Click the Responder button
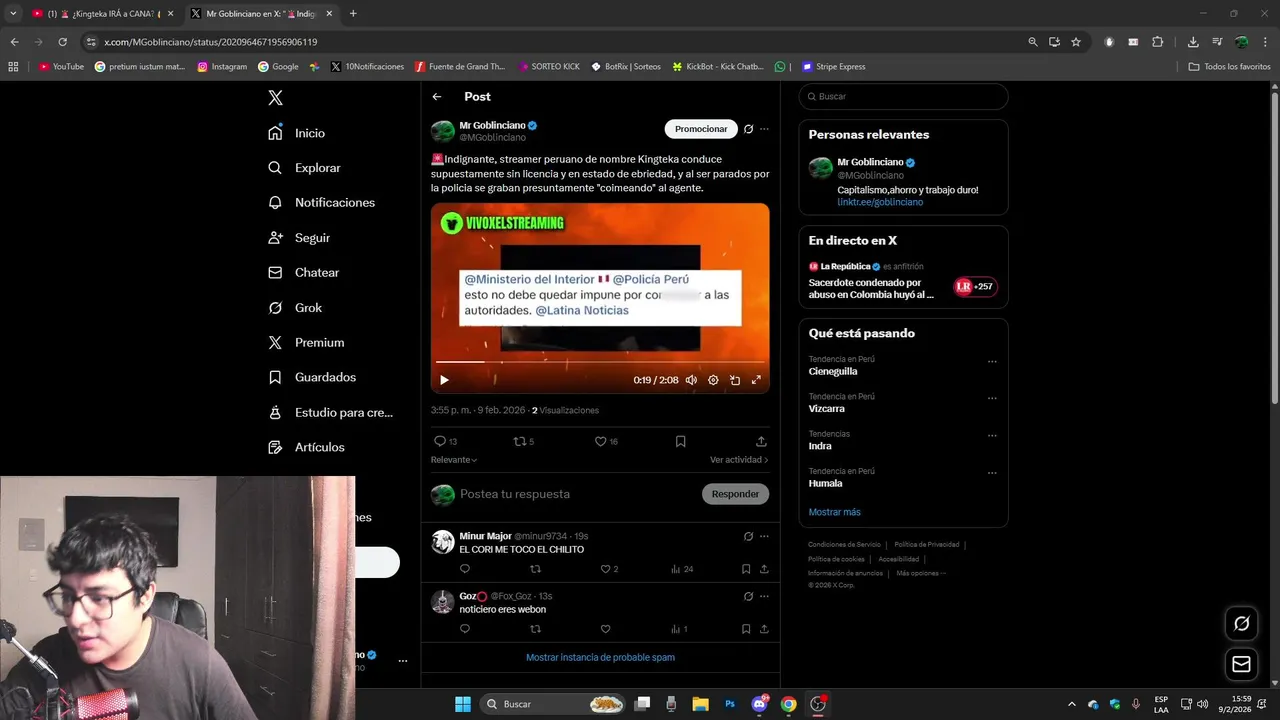This screenshot has height=720, width=1280. click(x=735, y=494)
